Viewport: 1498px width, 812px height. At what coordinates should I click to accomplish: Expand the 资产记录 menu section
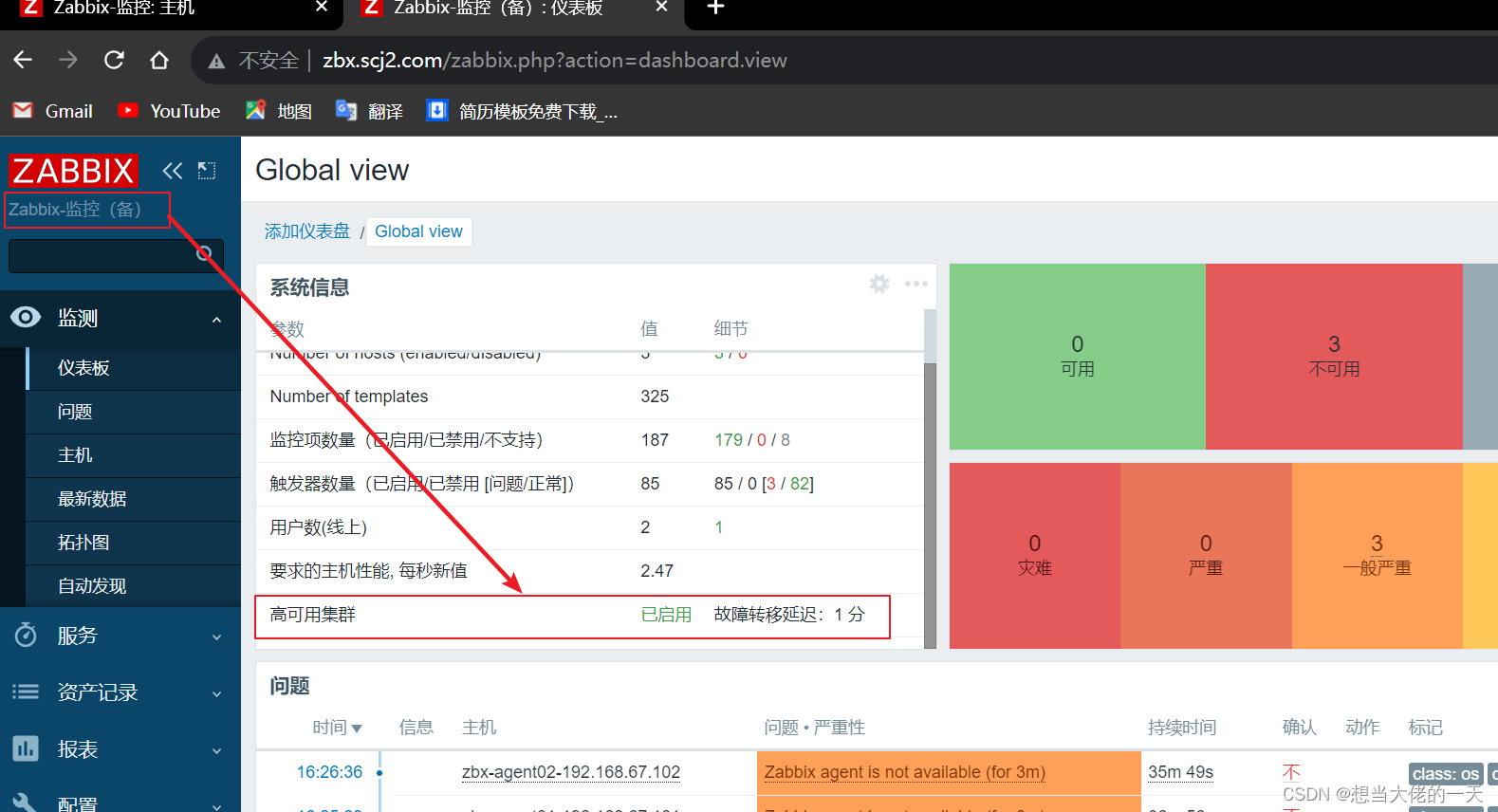pos(217,694)
